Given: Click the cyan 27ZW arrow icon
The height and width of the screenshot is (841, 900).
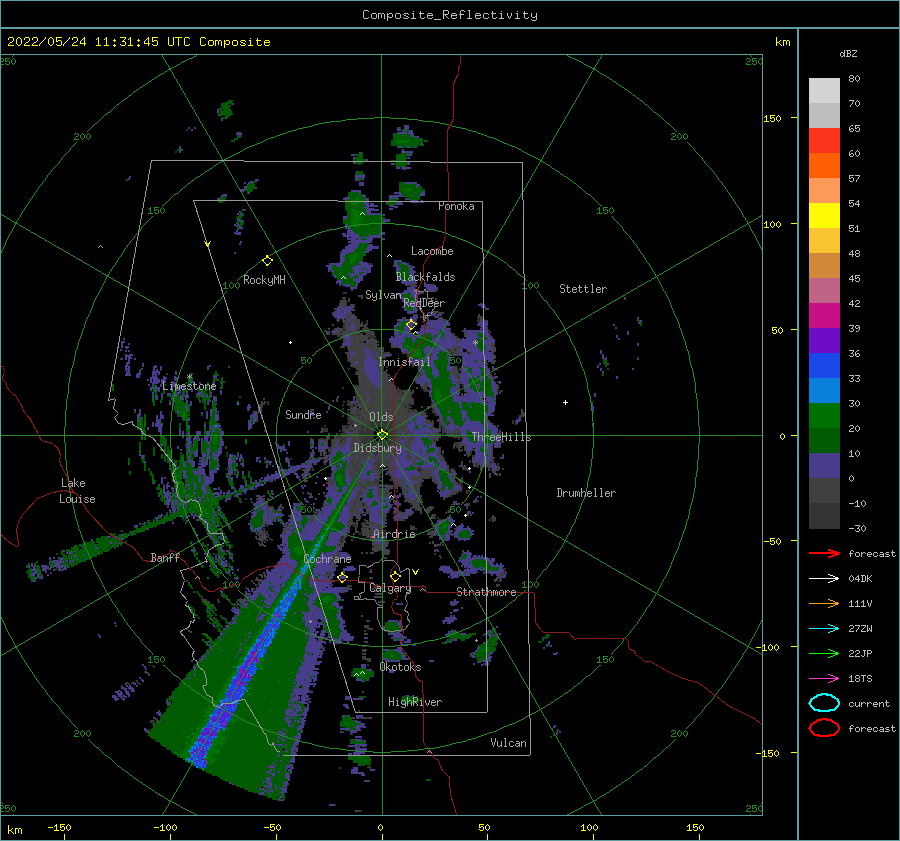Looking at the screenshot, I should [824, 629].
